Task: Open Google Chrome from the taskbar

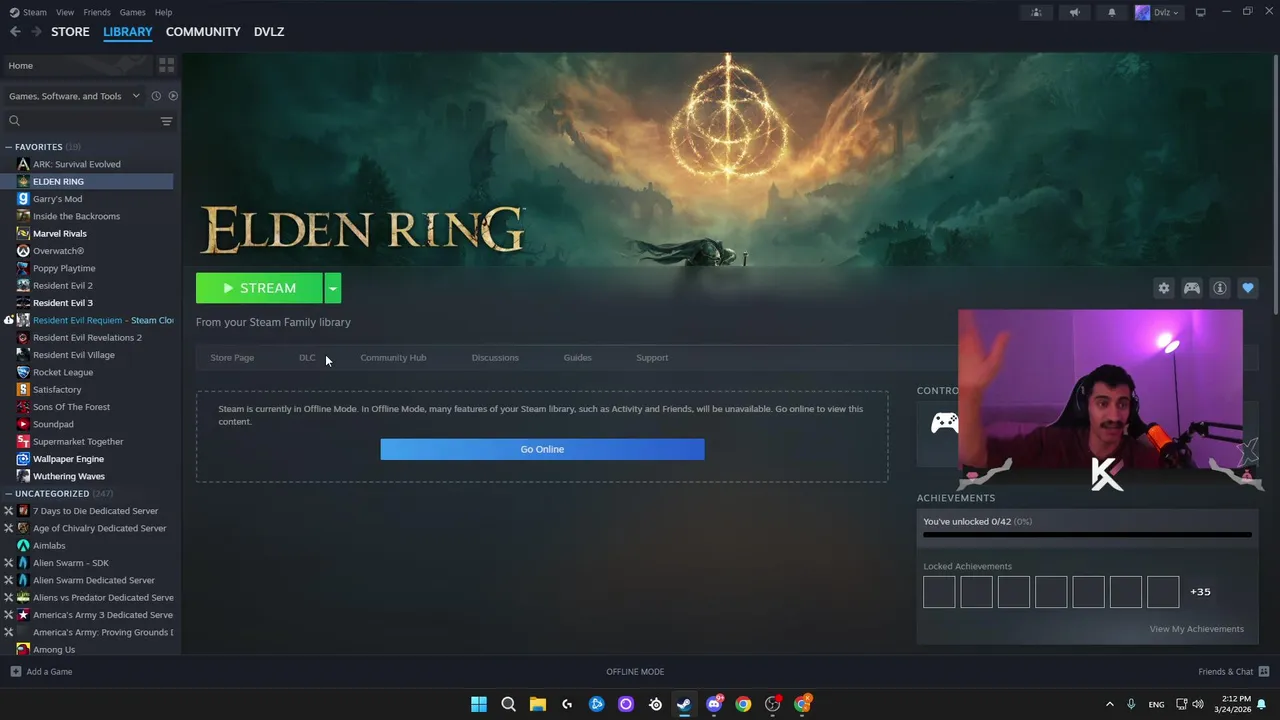Action: (x=743, y=704)
